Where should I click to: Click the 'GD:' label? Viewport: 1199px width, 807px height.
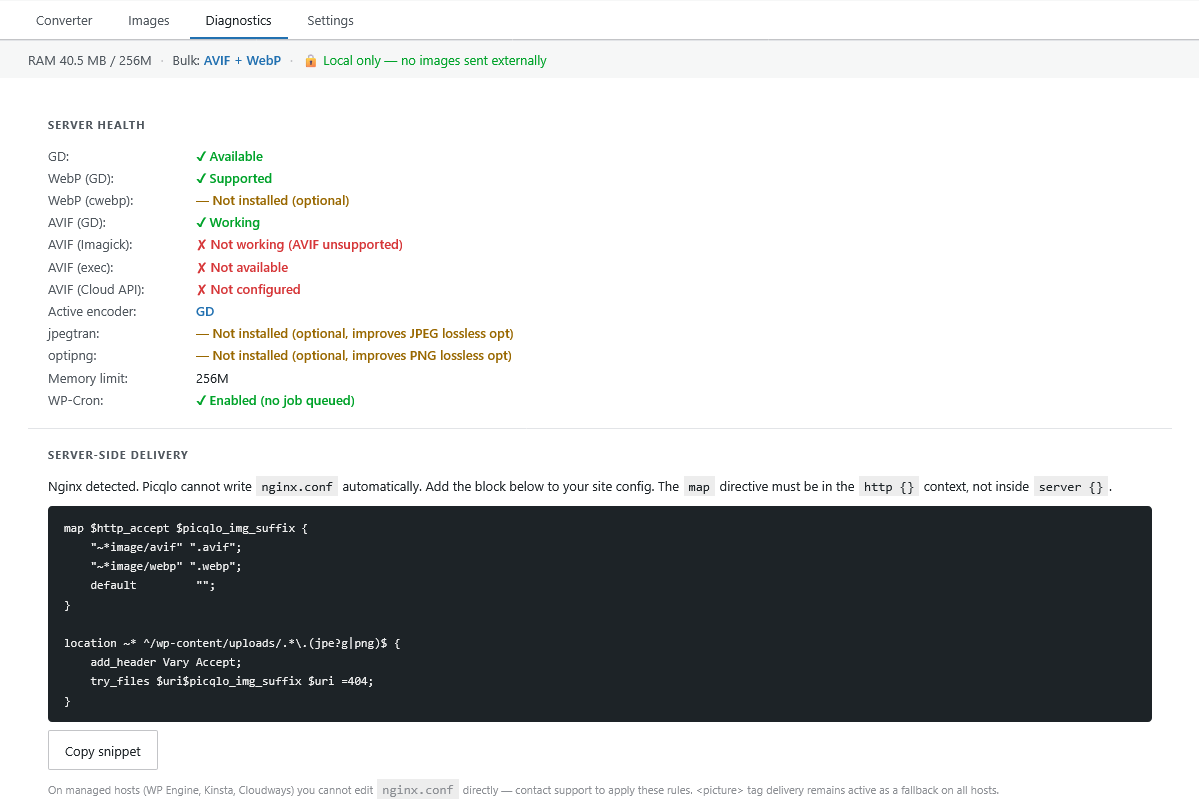tap(58, 157)
